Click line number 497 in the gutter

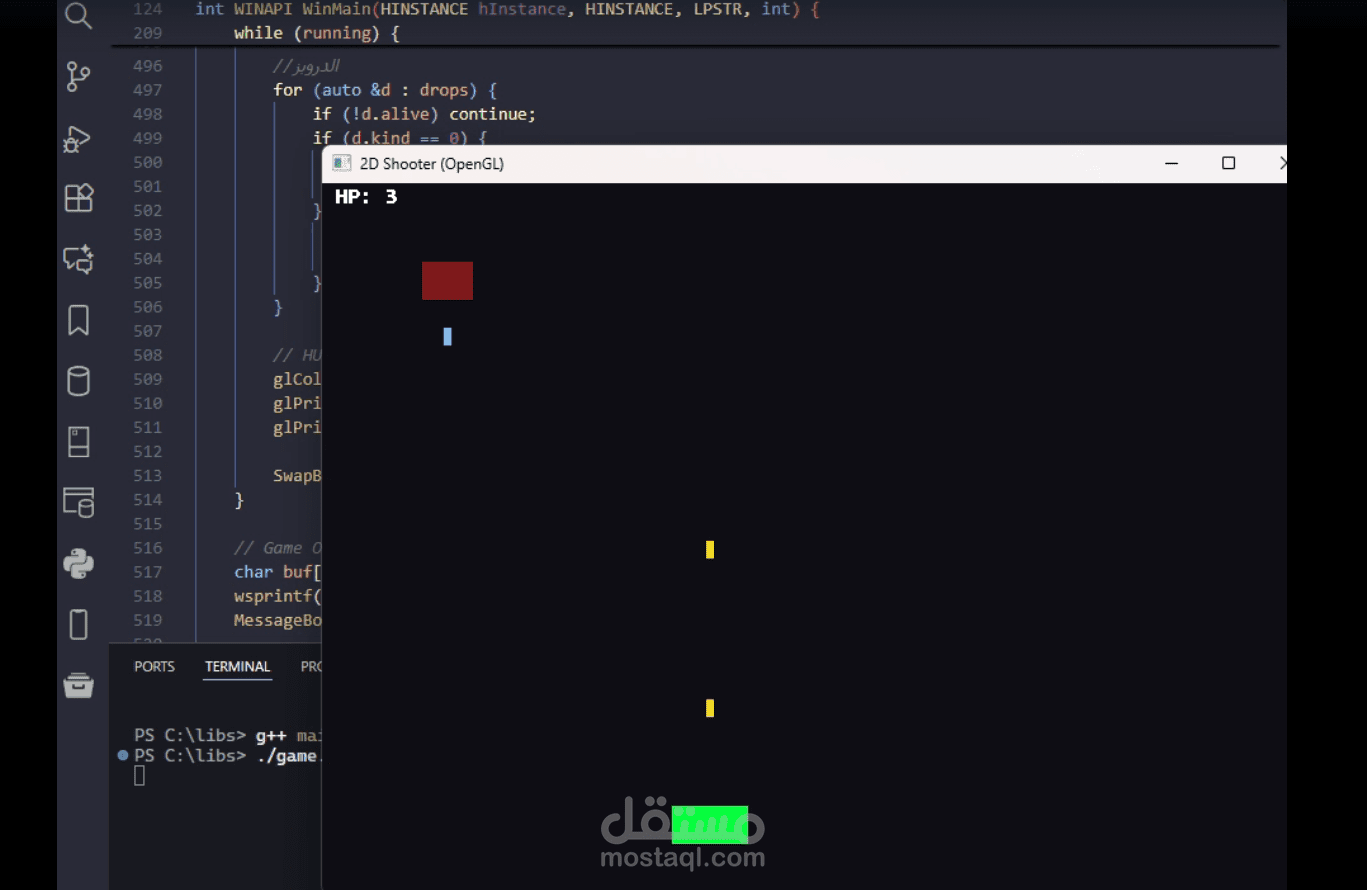coord(147,90)
